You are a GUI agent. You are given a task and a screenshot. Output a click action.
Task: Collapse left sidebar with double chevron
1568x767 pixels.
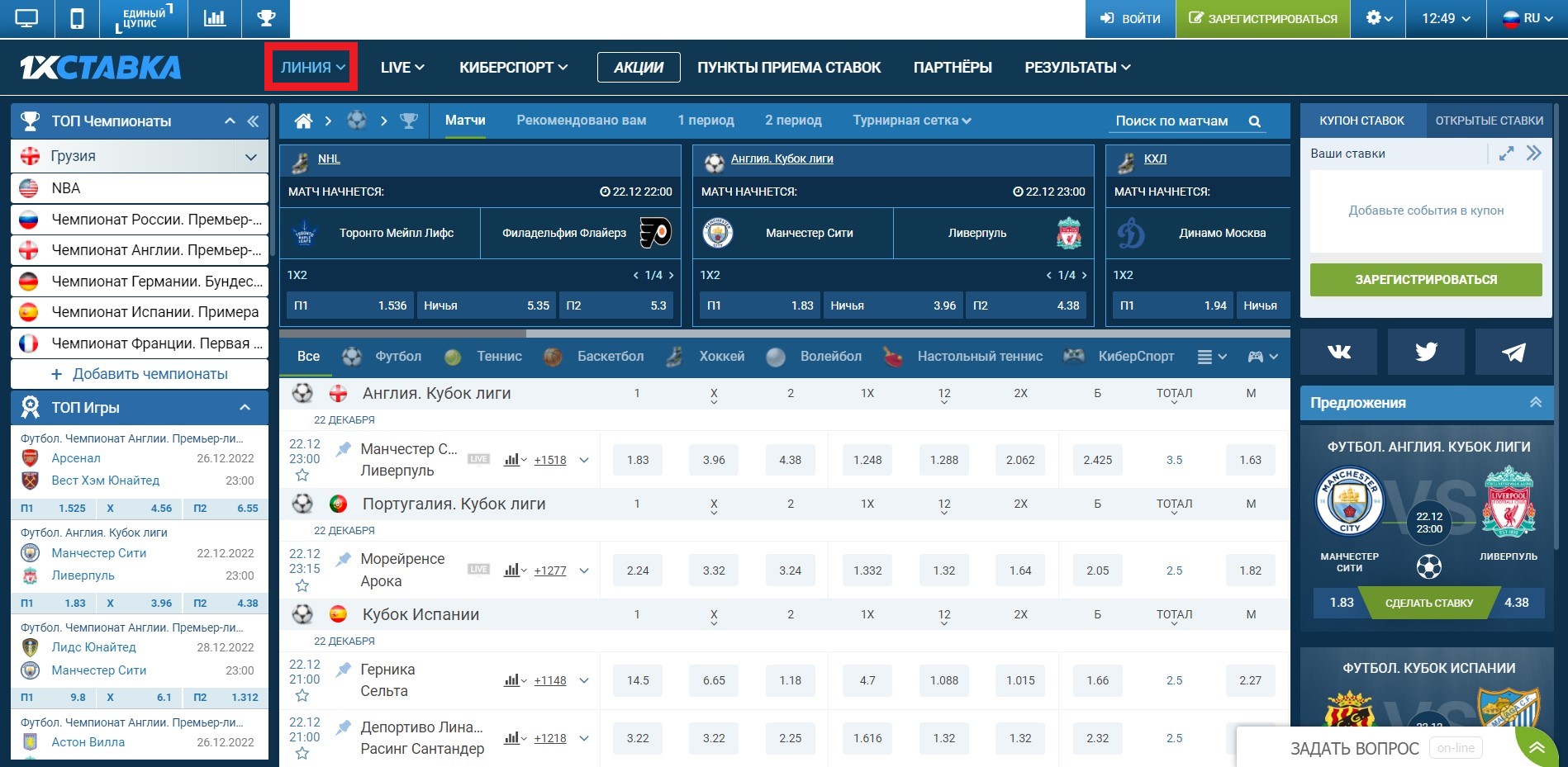point(254,121)
